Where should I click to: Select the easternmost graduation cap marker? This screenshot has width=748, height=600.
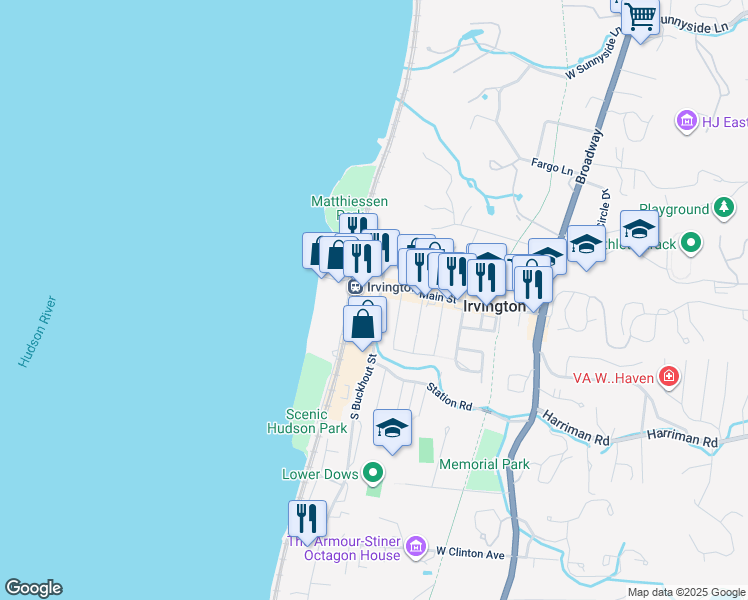(x=639, y=230)
